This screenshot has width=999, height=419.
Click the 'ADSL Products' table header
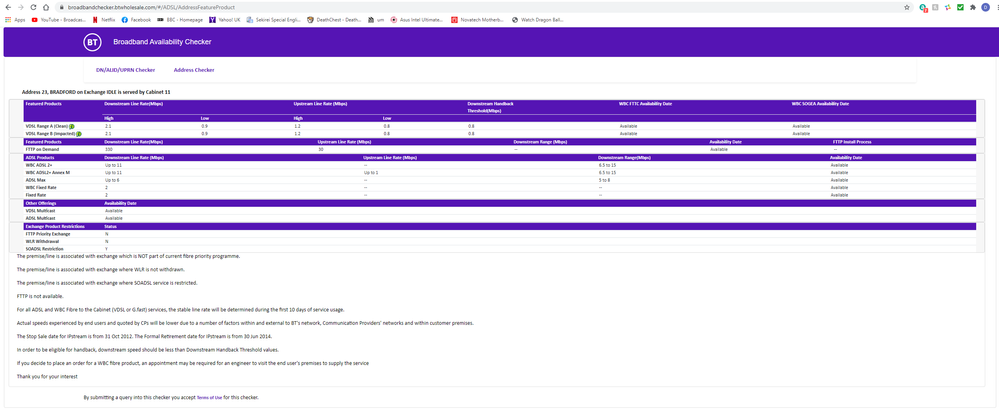click(38, 157)
